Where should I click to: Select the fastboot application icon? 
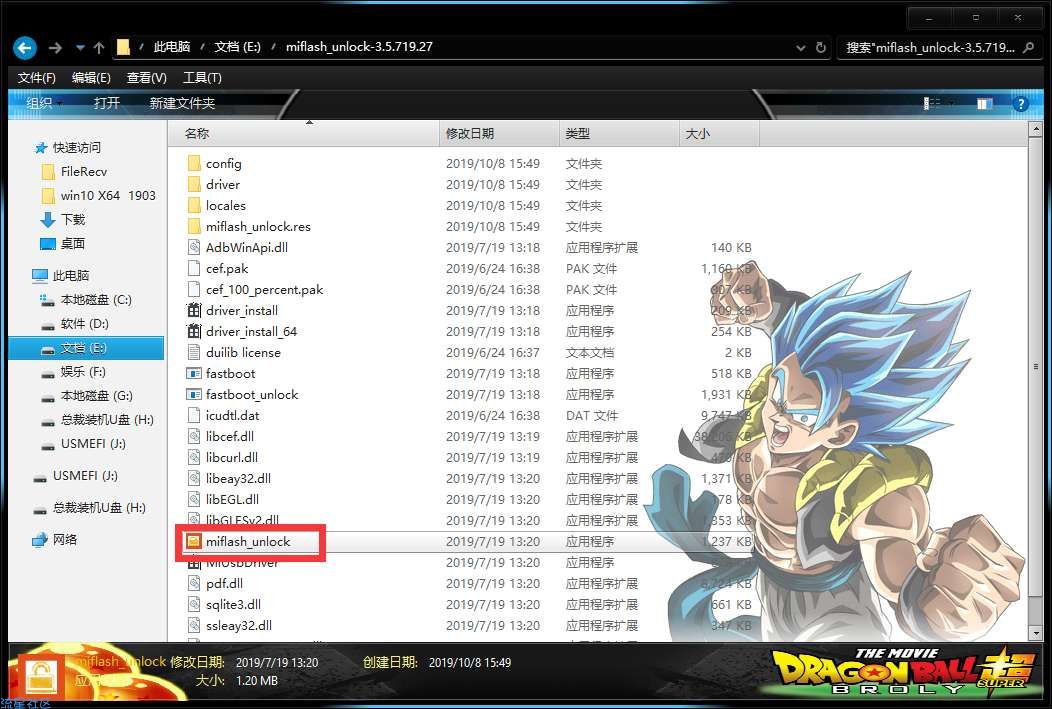tap(194, 374)
